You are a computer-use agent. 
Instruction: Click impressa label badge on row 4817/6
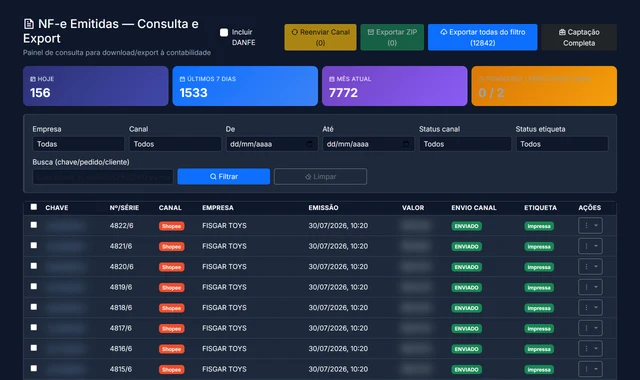(539, 329)
